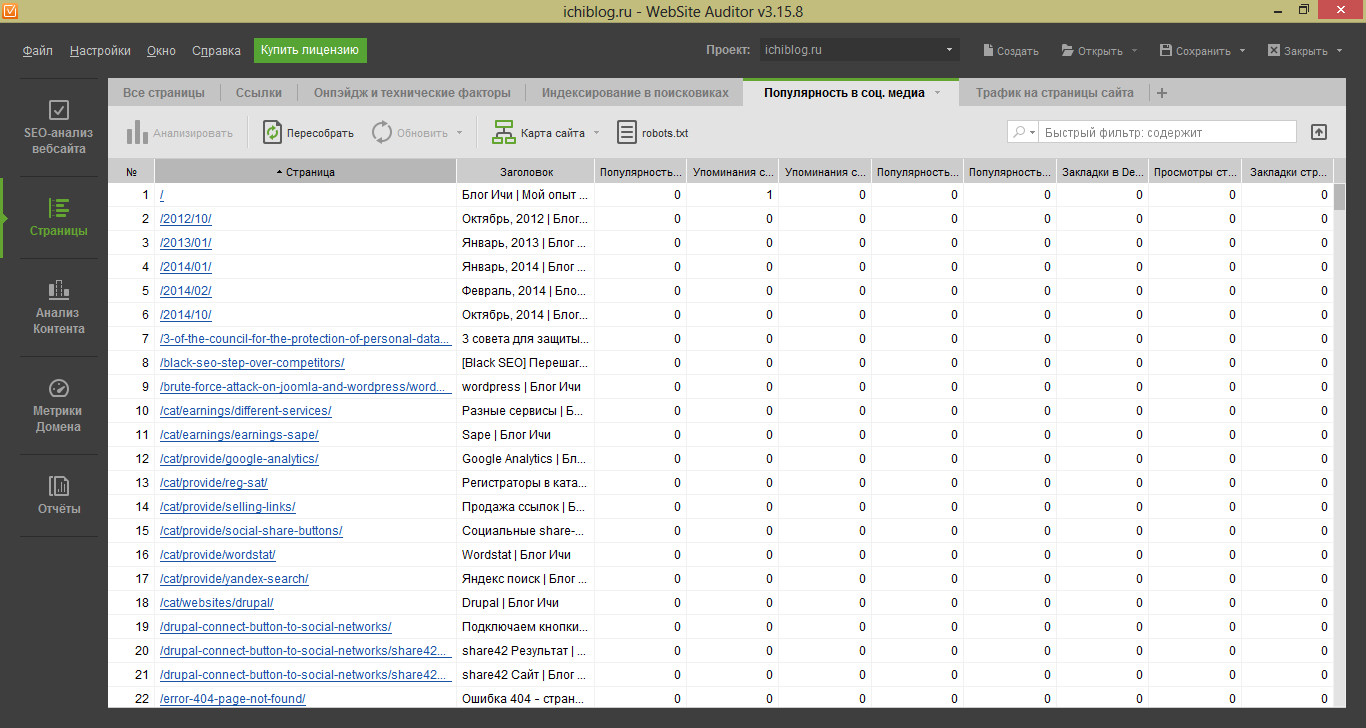Select the 'Sape | Блог Ичи' title cell
The height and width of the screenshot is (728, 1366).
tap(526, 435)
